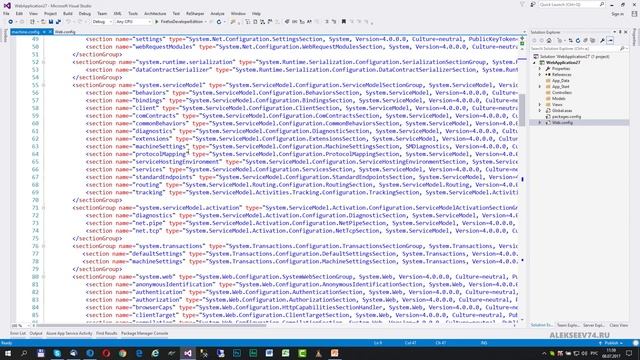Click the Publish button in the status bar

(611, 343)
